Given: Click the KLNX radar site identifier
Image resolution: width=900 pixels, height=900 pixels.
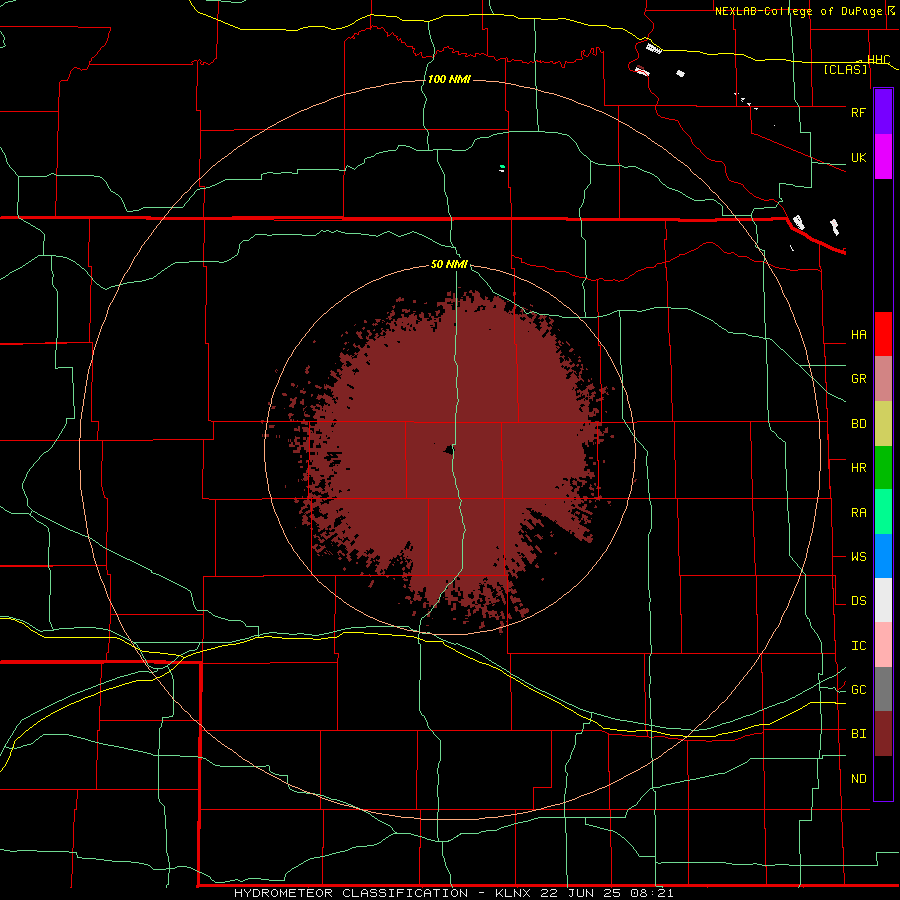Looking at the screenshot, I should [513, 893].
